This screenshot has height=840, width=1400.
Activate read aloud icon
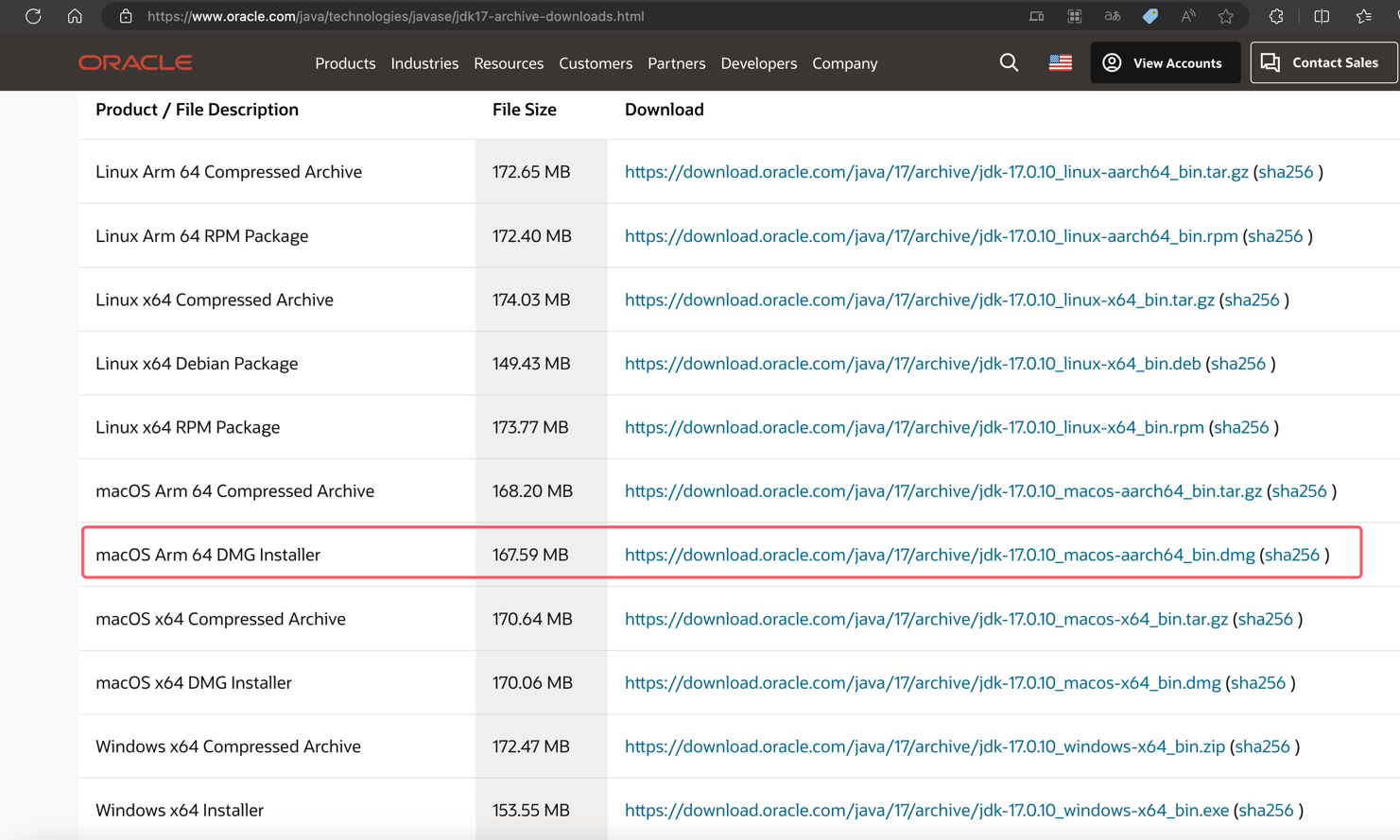(1188, 16)
